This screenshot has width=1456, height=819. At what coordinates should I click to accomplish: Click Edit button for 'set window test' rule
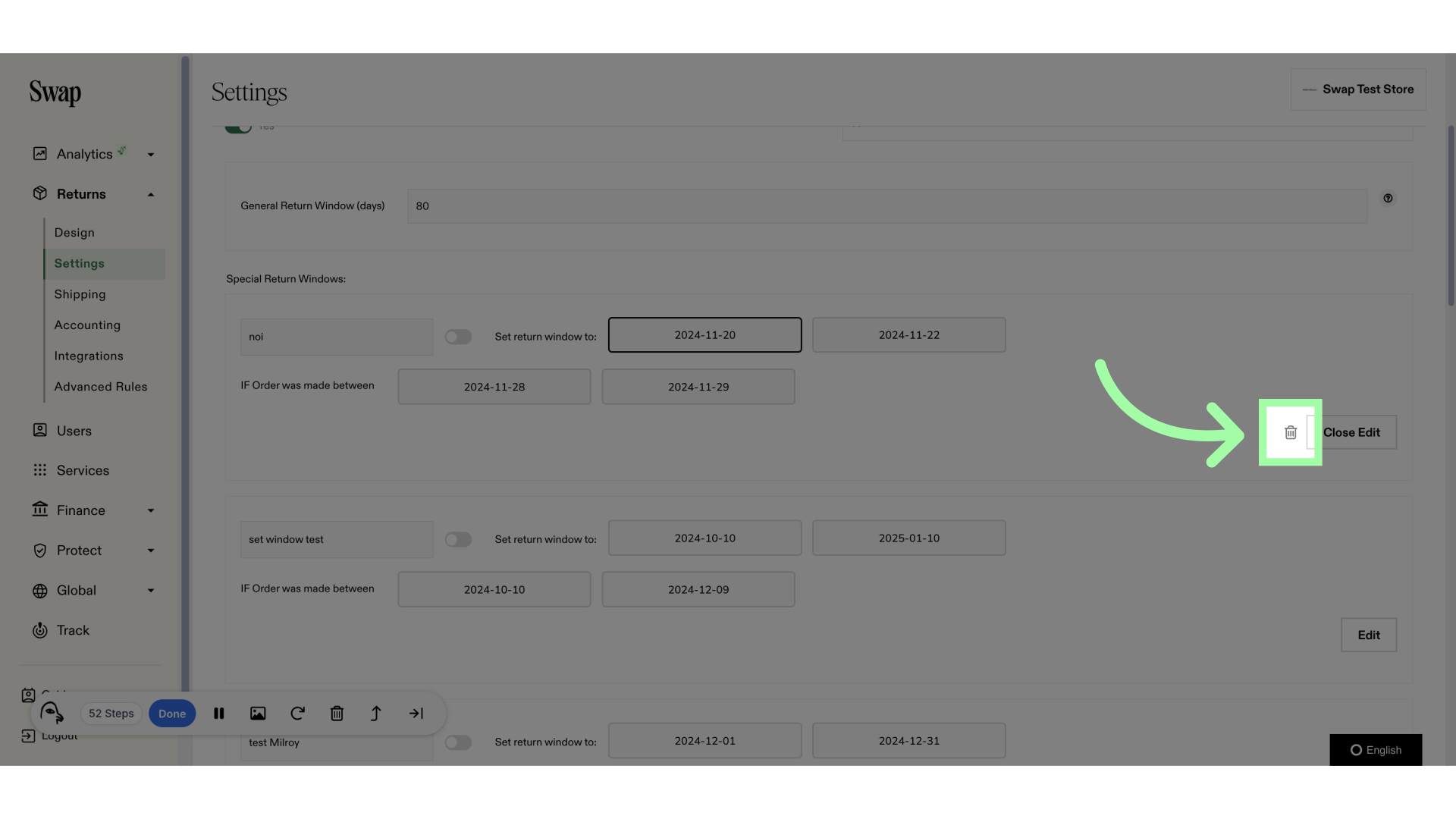click(1369, 634)
